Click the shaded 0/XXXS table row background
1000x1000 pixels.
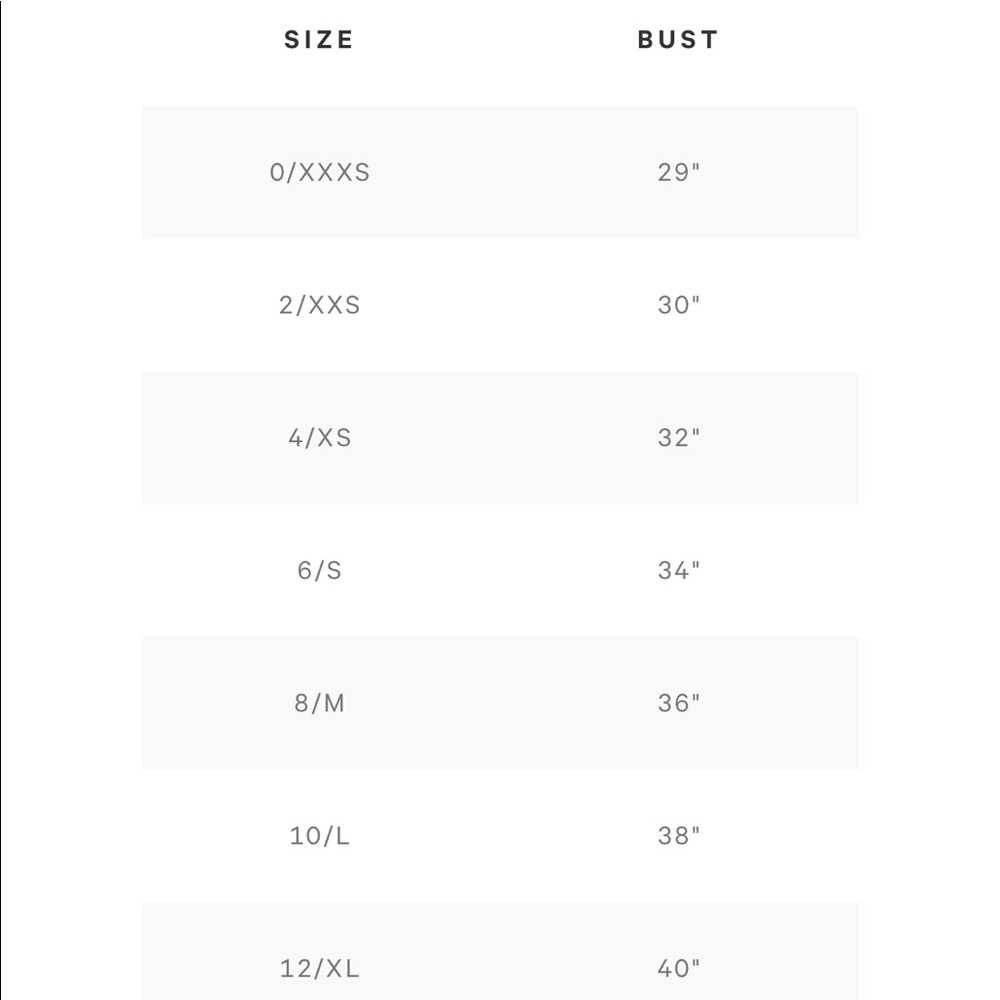click(500, 172)
